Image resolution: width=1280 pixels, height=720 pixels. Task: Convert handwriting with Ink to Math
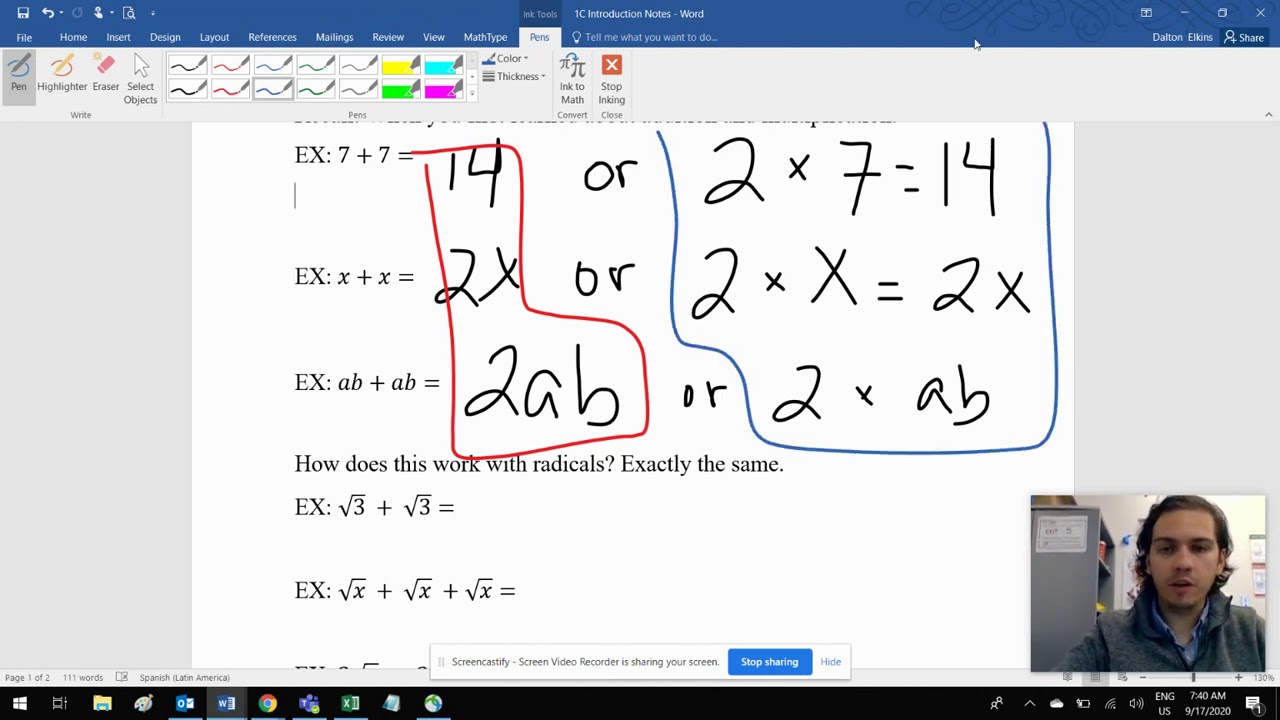tap(572, 80)
